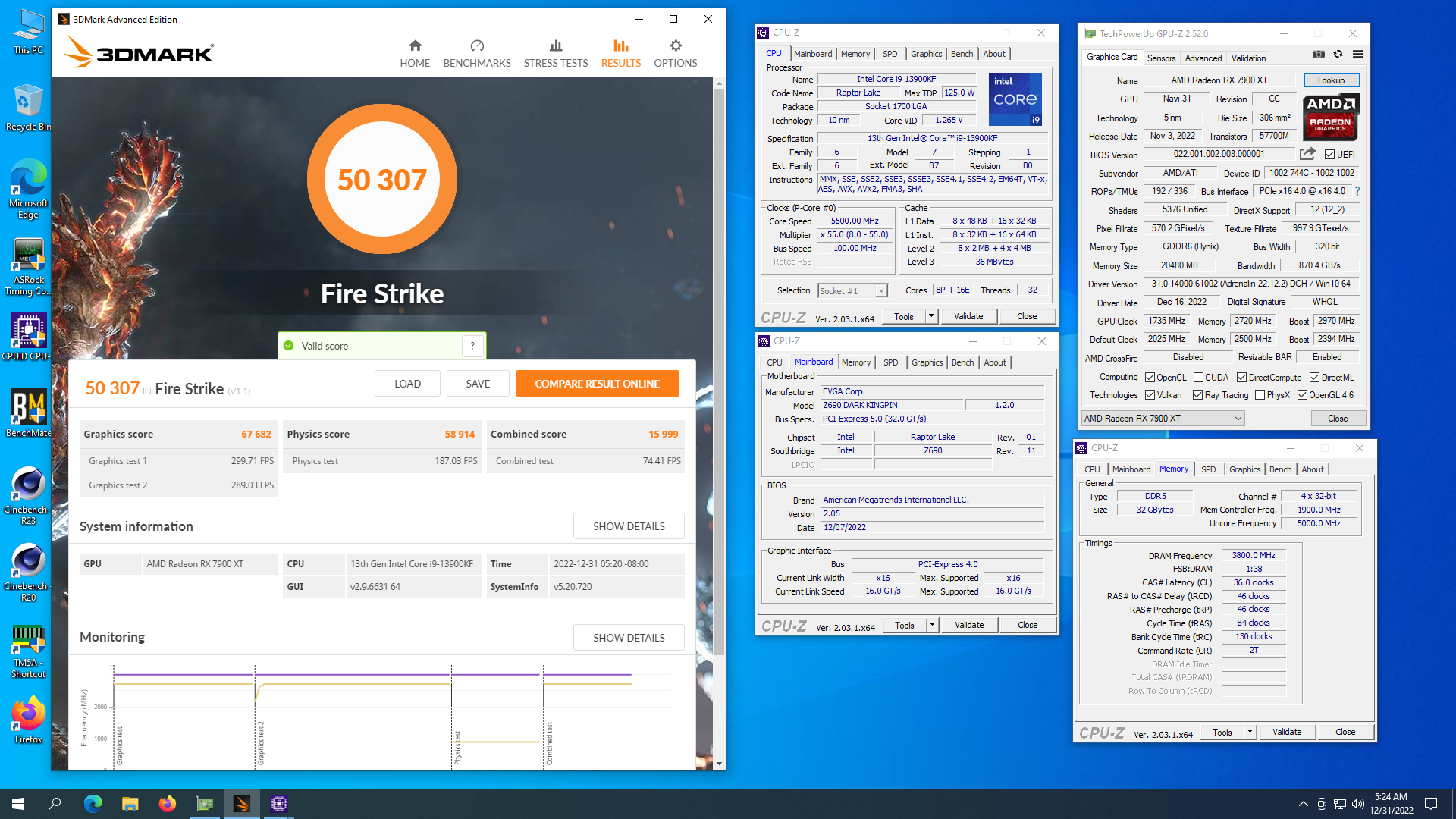Open Cinebench R20 desktop icon

point(29,573)
